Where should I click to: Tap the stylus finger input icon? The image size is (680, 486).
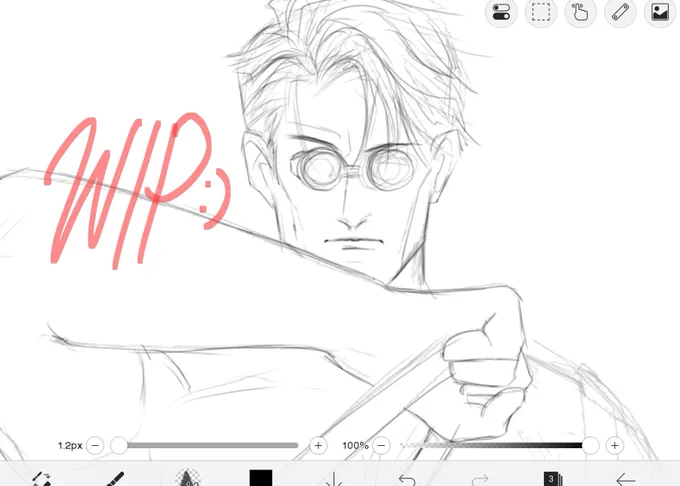coord(581,12)
